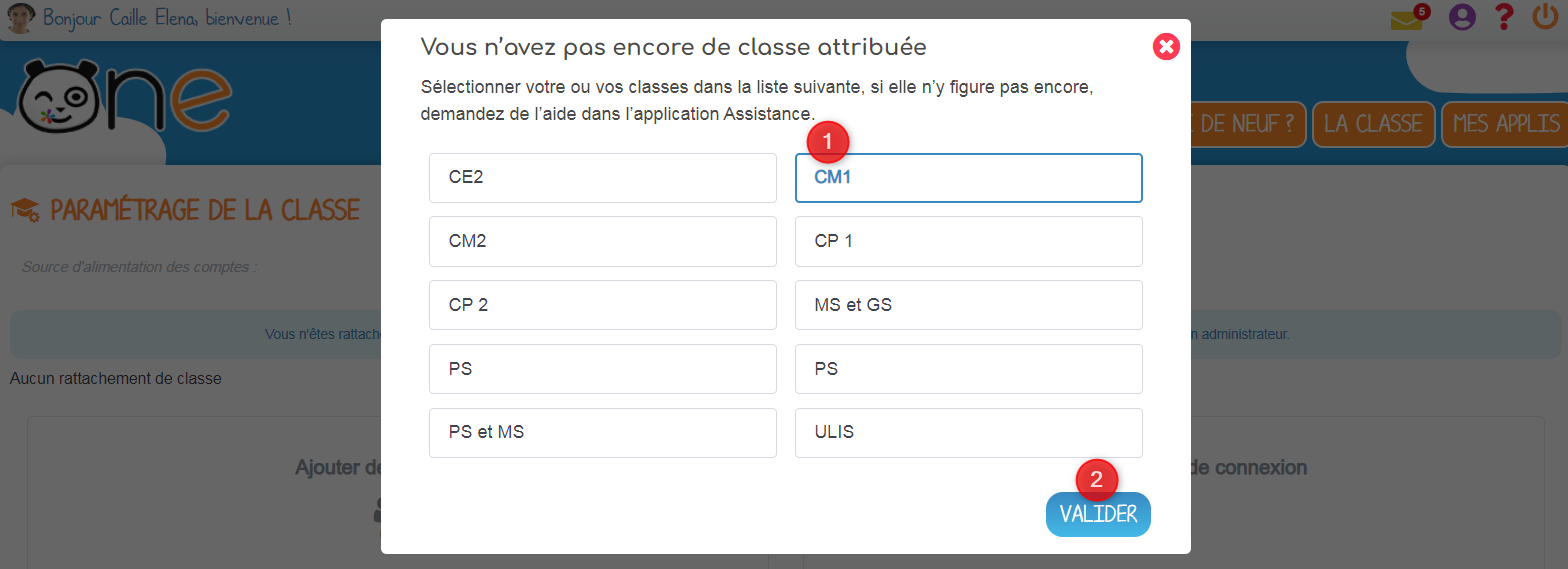Select the CM2 class option

(x=602, y=242)
